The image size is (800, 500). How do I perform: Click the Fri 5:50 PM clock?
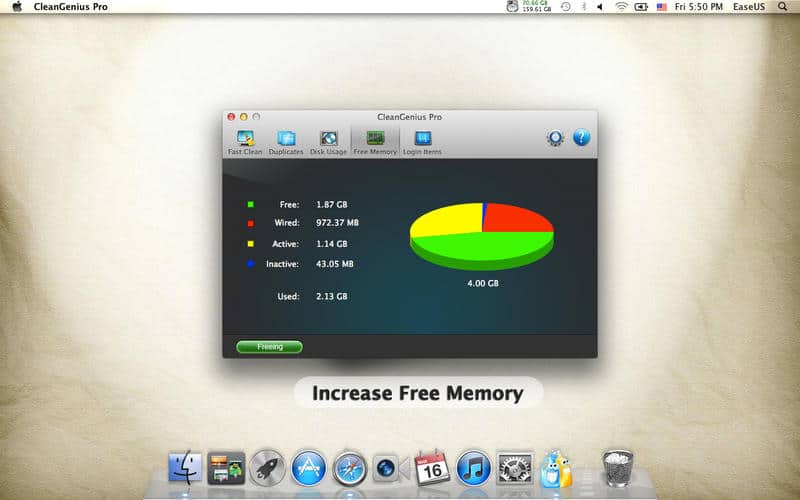click(x=698, y=7)
